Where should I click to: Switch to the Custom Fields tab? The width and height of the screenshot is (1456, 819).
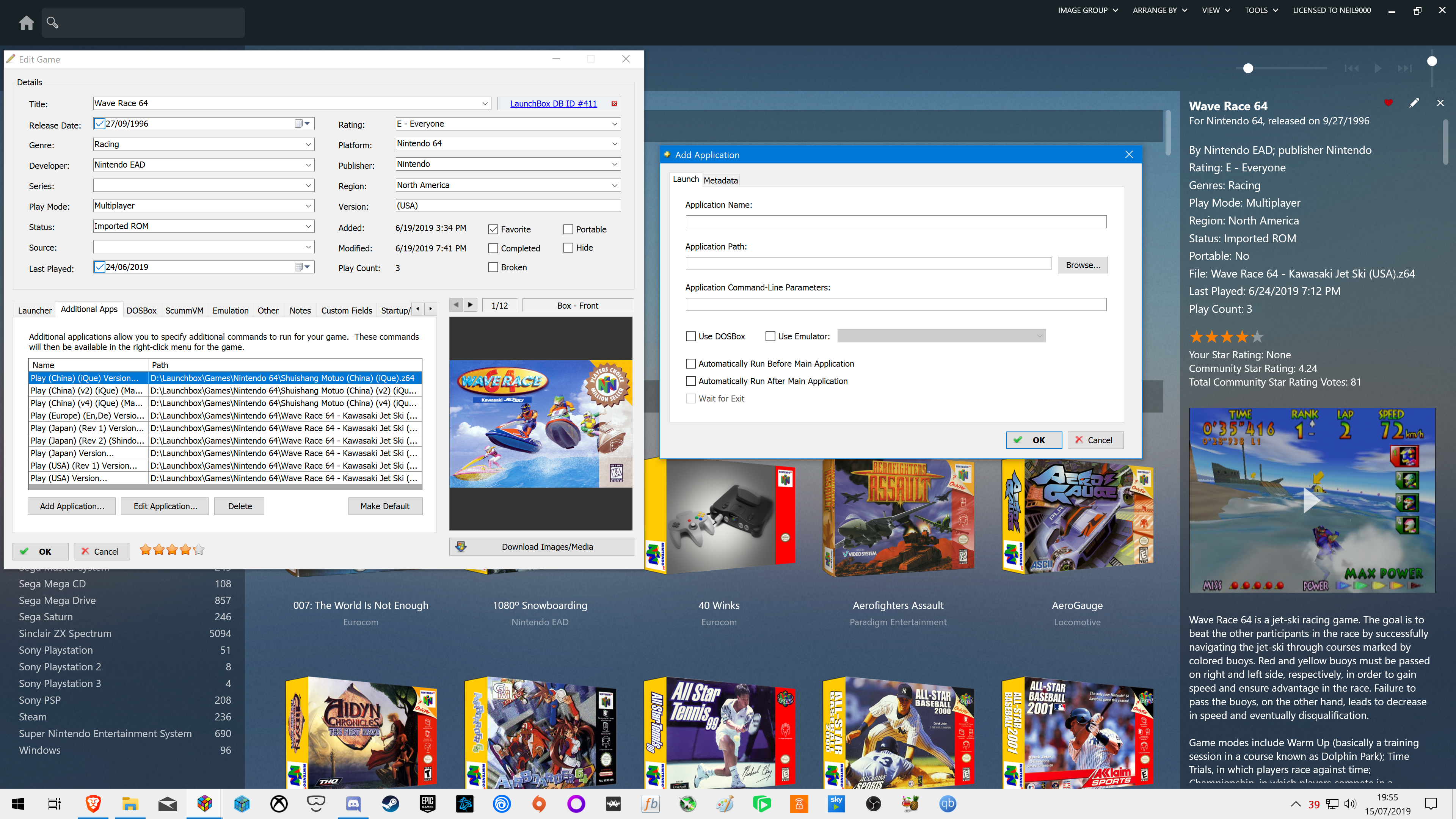(x=347, y=310)
